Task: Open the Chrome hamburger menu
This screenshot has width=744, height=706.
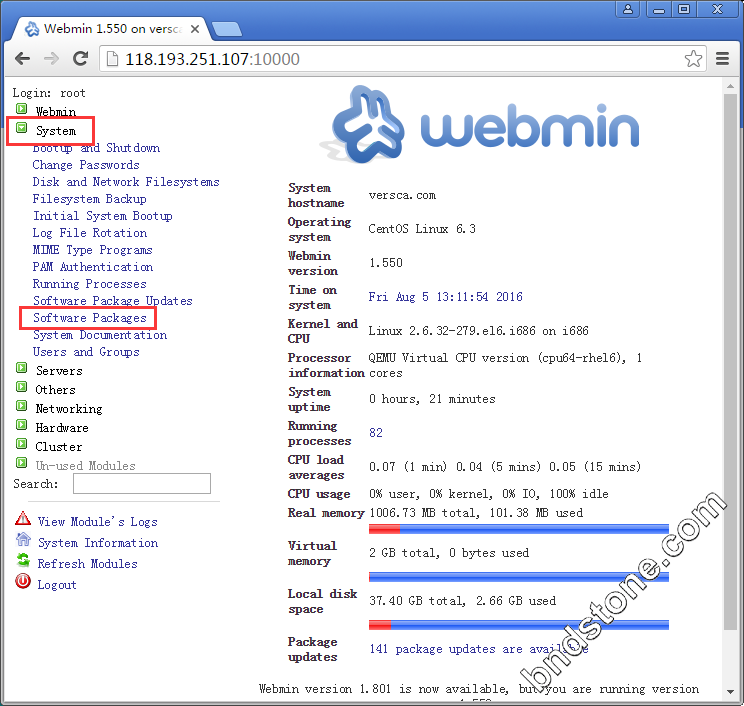Action: (x=722, y=59)
